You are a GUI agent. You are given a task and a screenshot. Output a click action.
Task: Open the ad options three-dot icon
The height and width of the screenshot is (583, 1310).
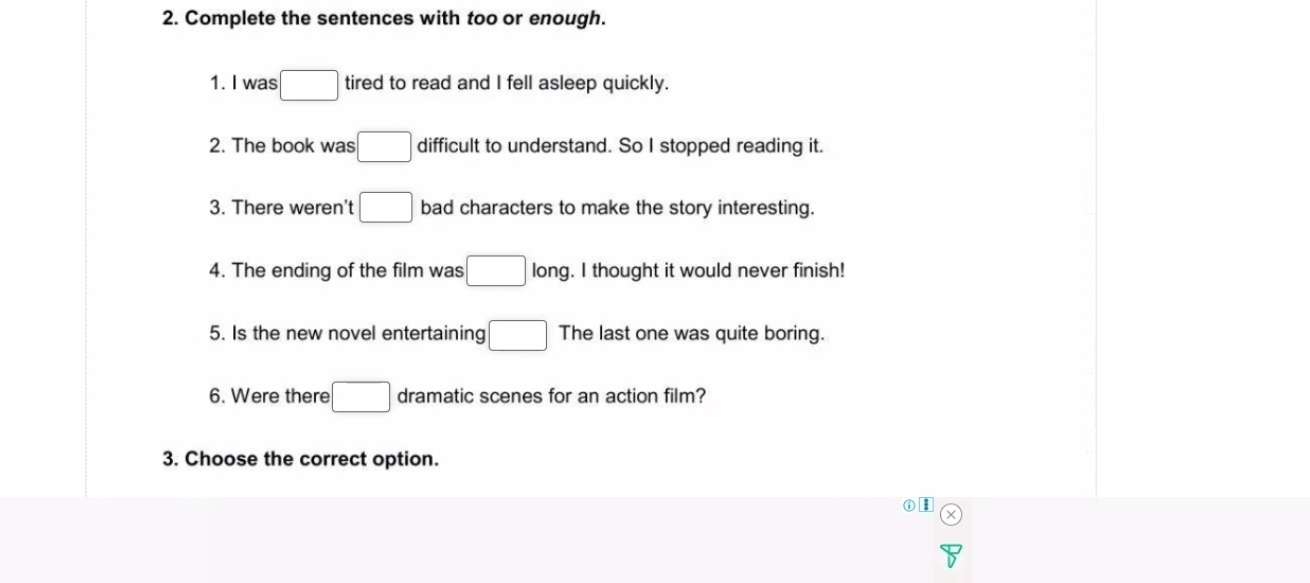926,505
